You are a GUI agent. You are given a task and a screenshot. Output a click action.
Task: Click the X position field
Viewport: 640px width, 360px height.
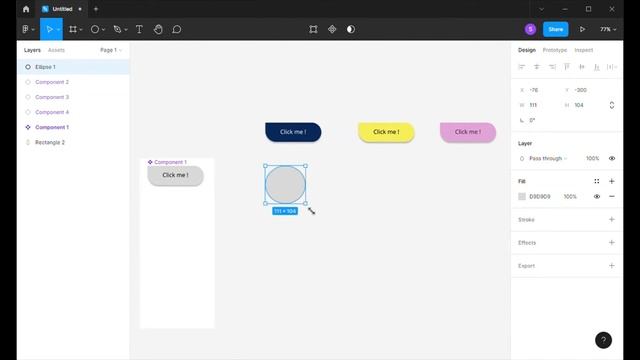[x=538, y=90]
